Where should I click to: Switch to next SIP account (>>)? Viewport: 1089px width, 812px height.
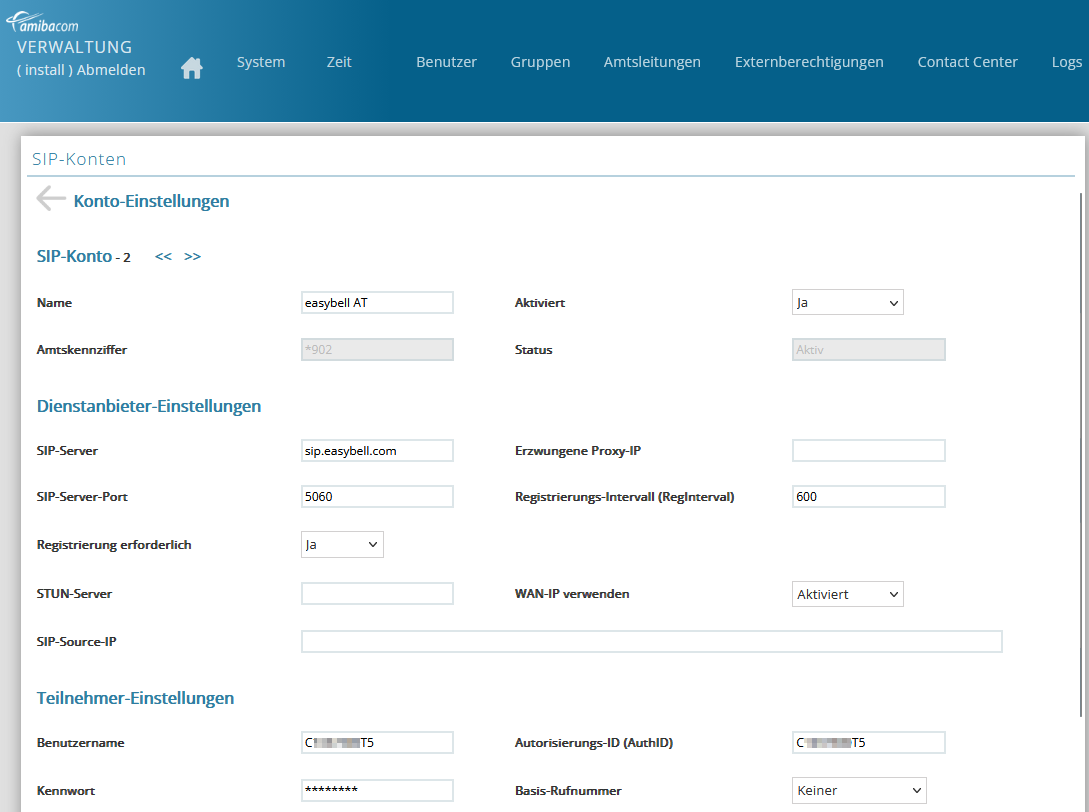(192, 256)
